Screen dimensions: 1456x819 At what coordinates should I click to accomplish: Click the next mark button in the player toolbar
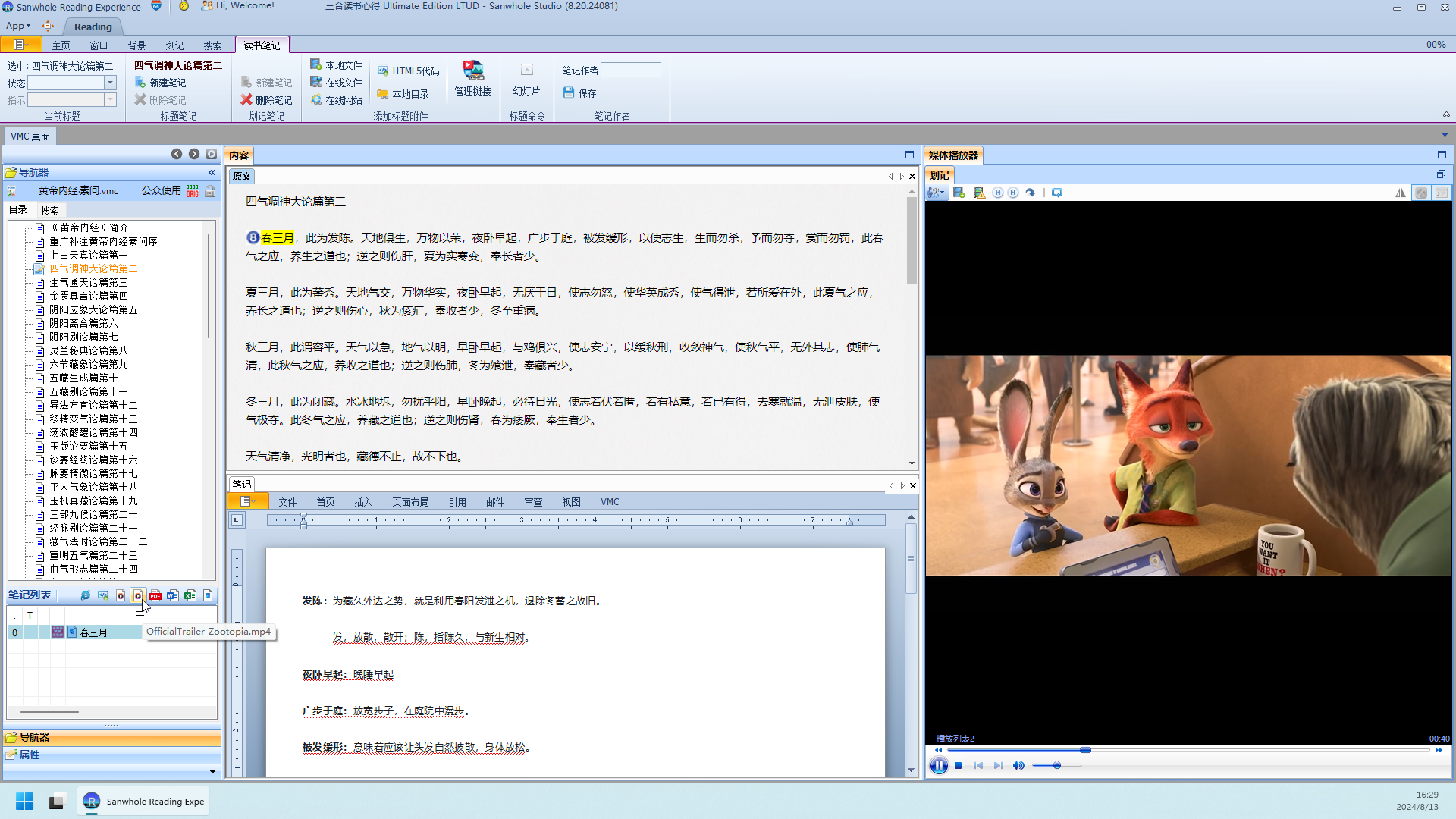[x=1013, y=193]
